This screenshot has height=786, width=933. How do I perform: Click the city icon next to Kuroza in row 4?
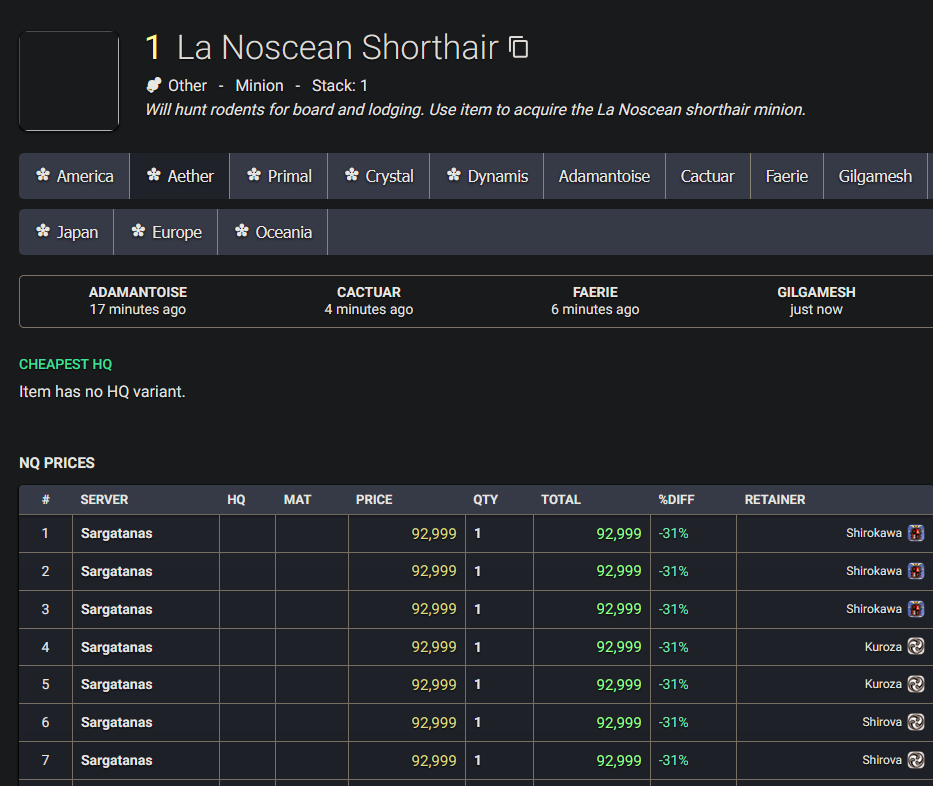(x=916, y=646)
